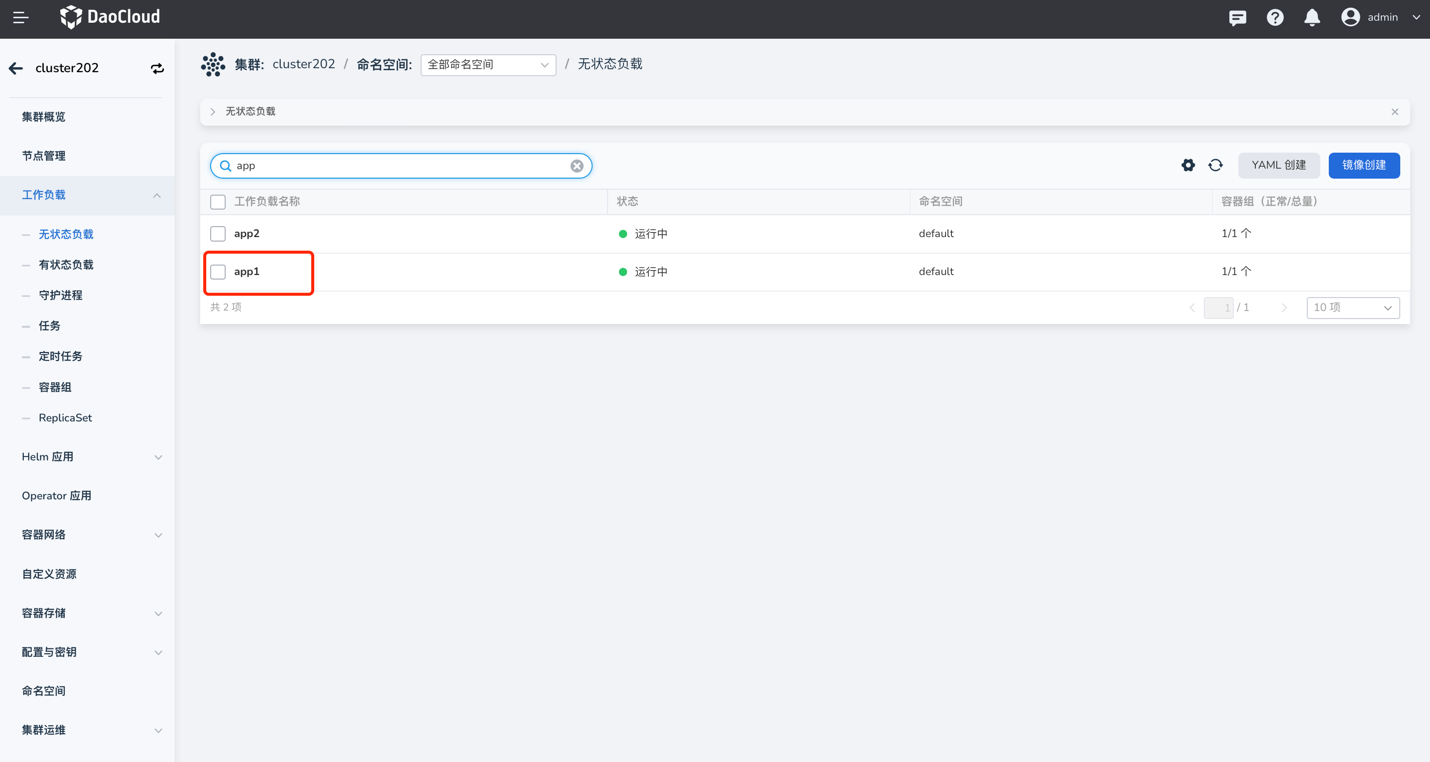This screenshot has width=1430, height=762.
Task: Open table settings gear icon
Action: click(1188, 165)
